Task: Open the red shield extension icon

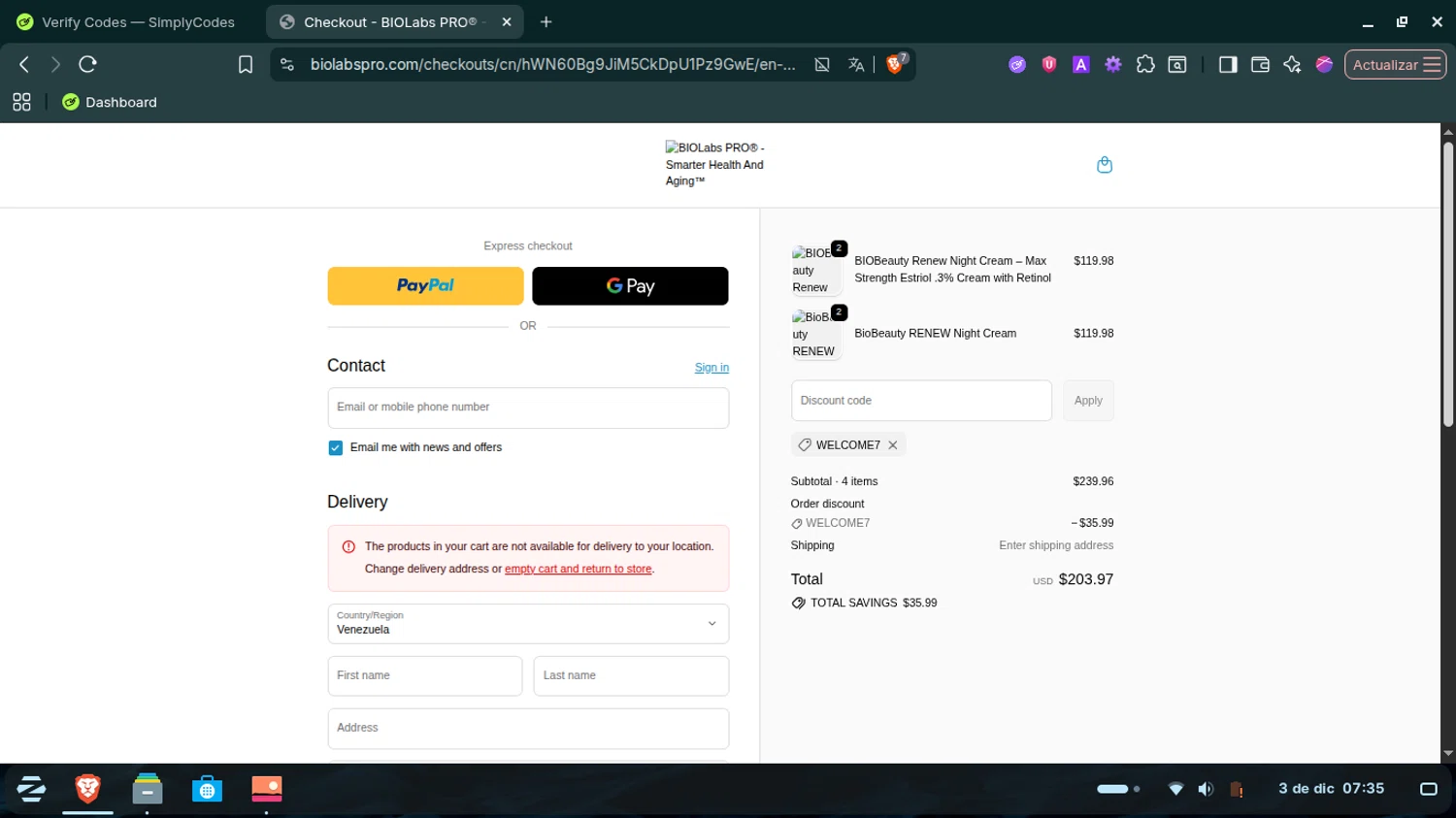Action: coord(1049,64)
